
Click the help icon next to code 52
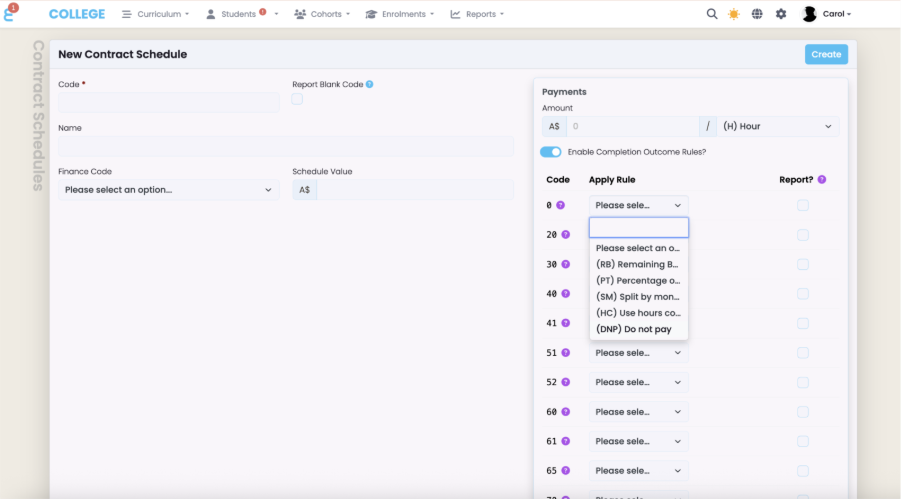click(x=565, y=382)
